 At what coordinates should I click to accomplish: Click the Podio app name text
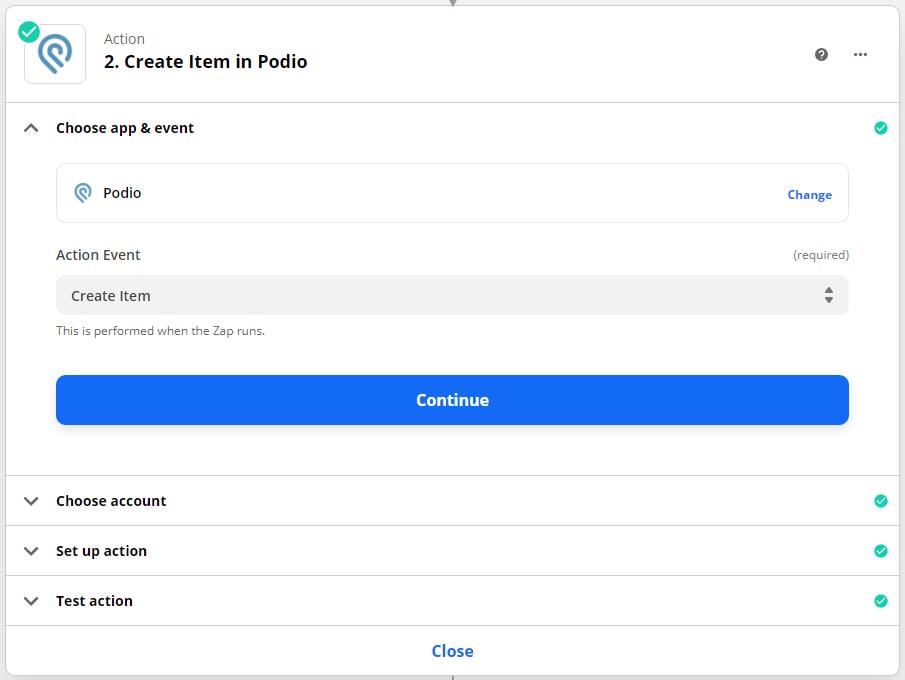point(122,193)
